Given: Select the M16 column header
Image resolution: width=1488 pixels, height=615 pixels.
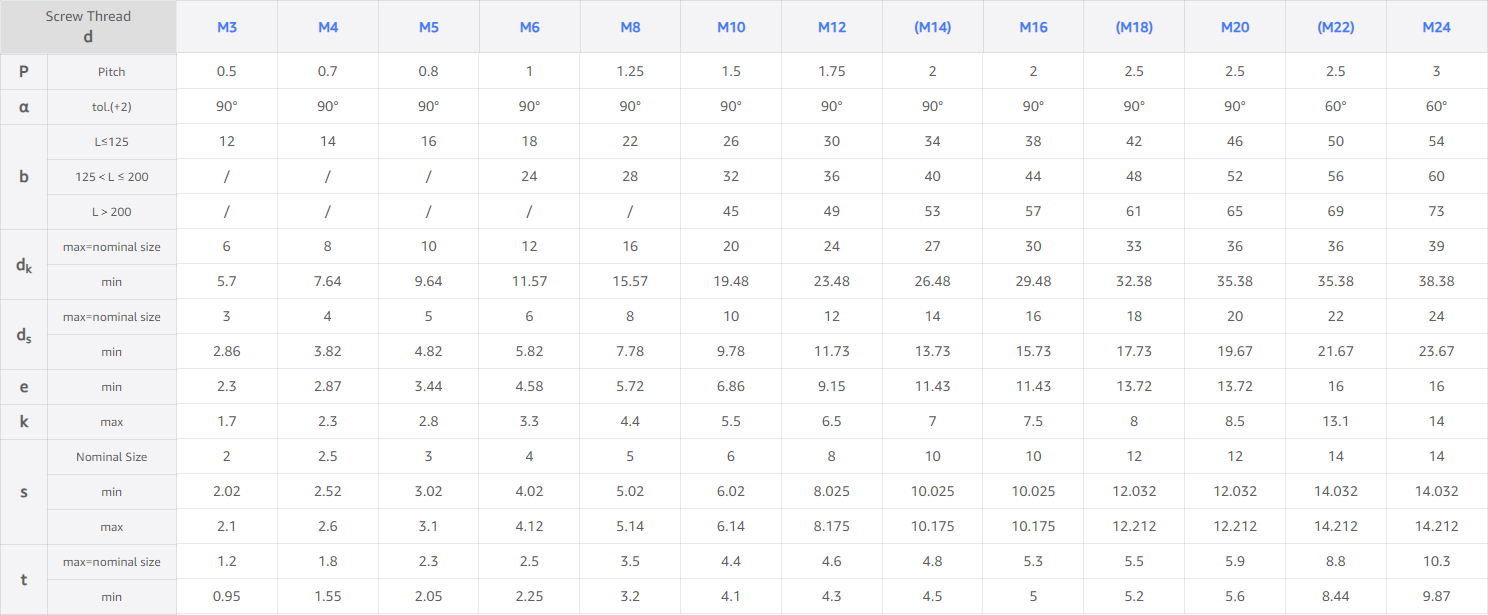Looking at the screenshot, I should click(1033, 27).
